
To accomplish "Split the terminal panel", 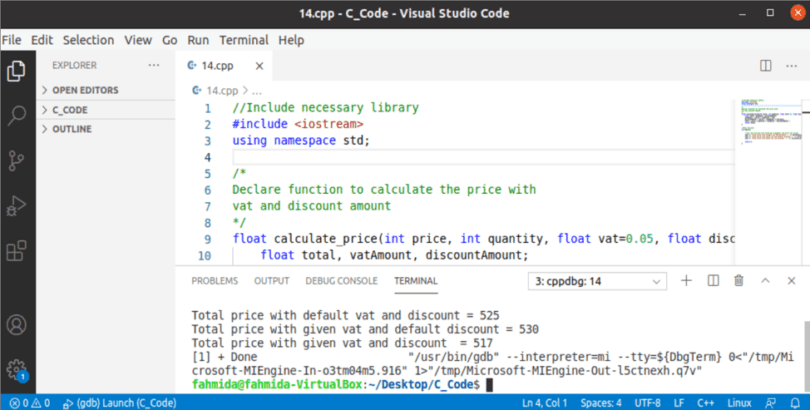I will tap(712, 281).
